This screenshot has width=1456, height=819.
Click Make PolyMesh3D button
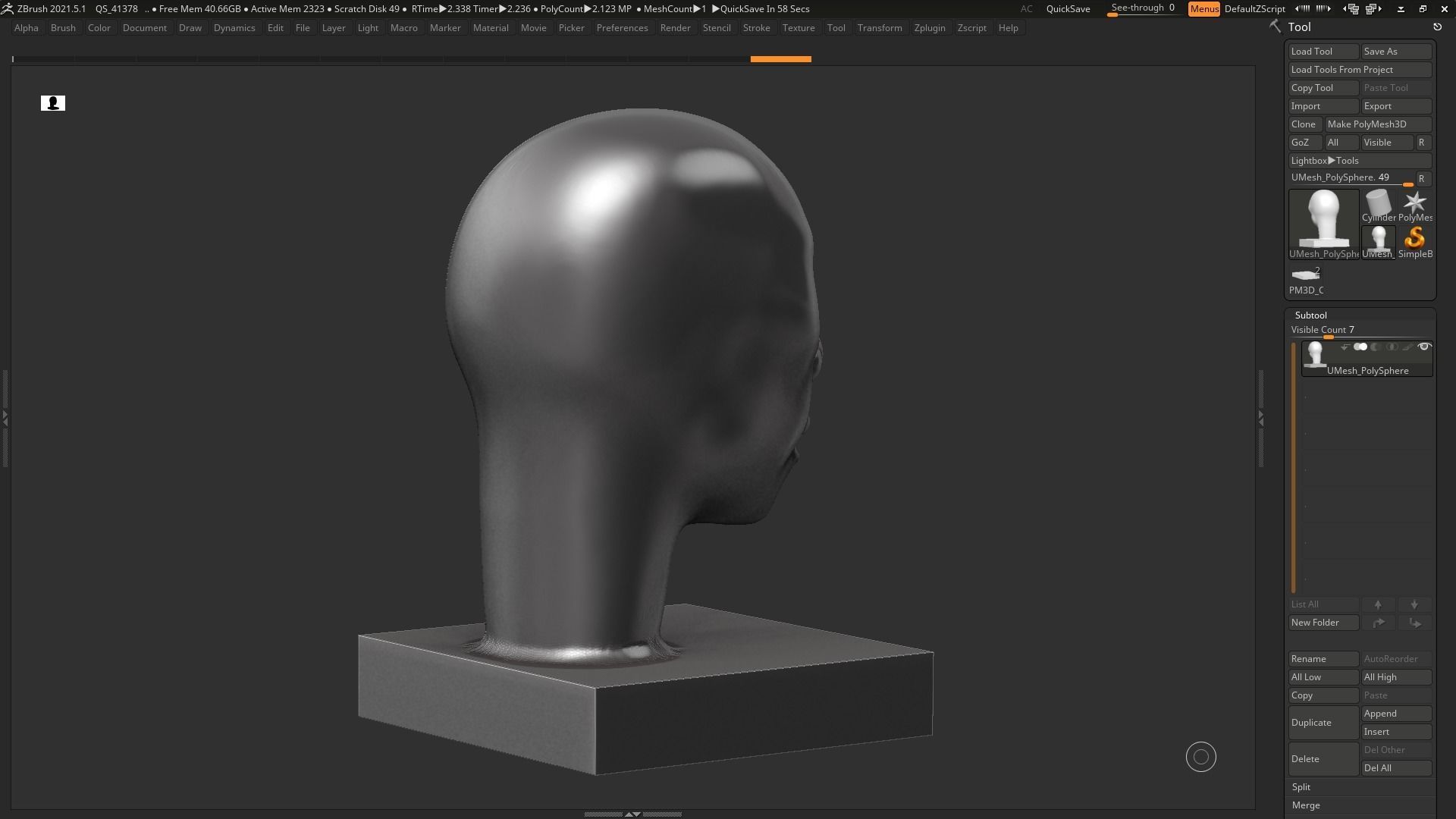pos(1379,124)
